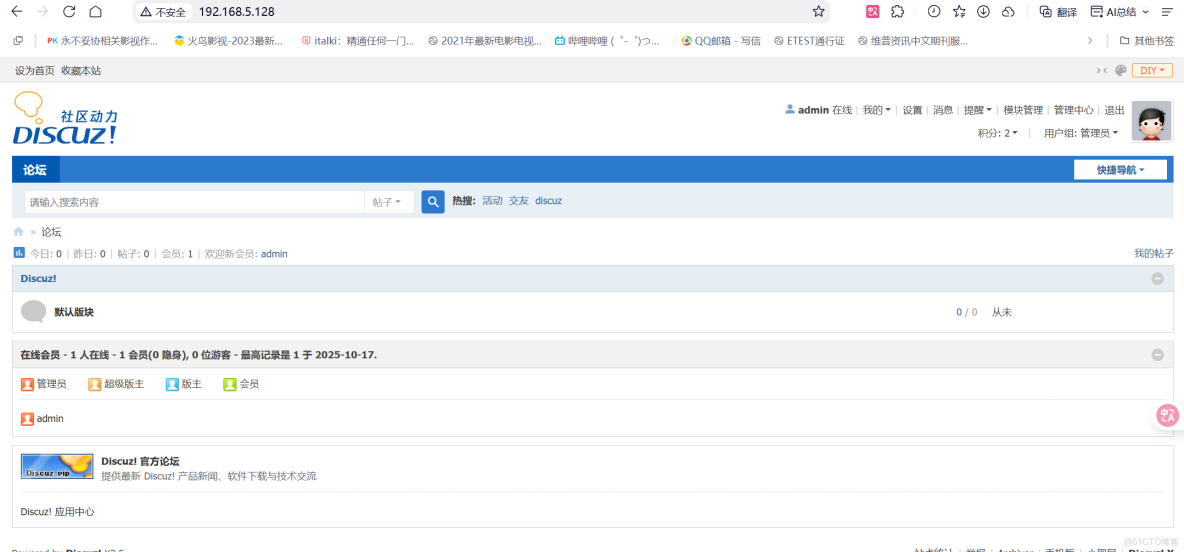1184x552 pixels.
Task: Click the discuz hot search link
Action: pyautogui.click(x=548, y=201)
